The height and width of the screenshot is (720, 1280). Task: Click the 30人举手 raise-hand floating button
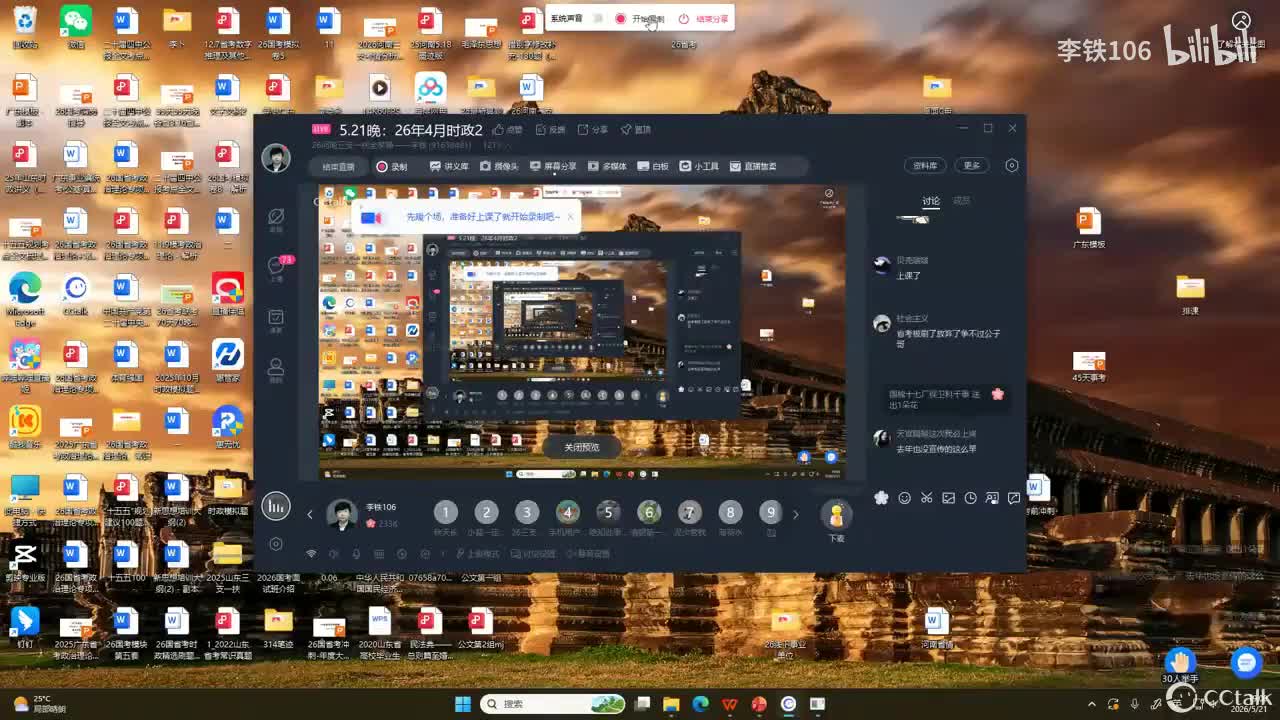[x=1180, y=666]
